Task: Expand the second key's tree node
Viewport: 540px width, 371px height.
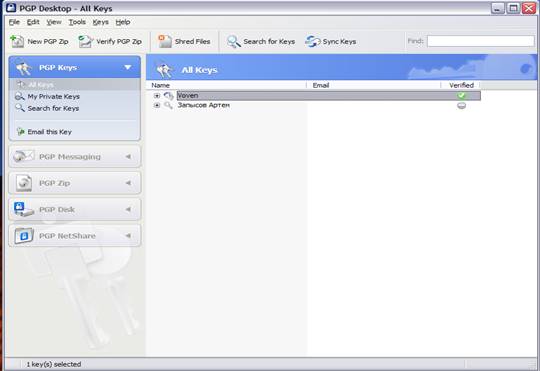Action: click(157, 105)
